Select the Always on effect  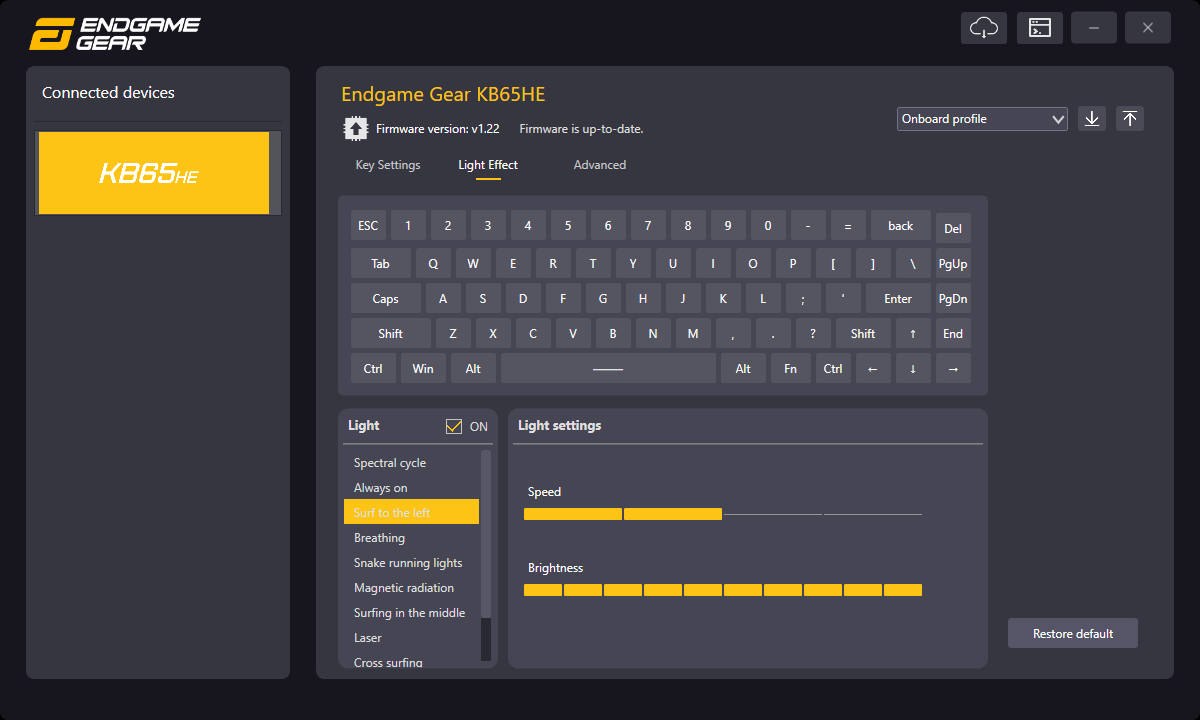(x=411, y=488)
